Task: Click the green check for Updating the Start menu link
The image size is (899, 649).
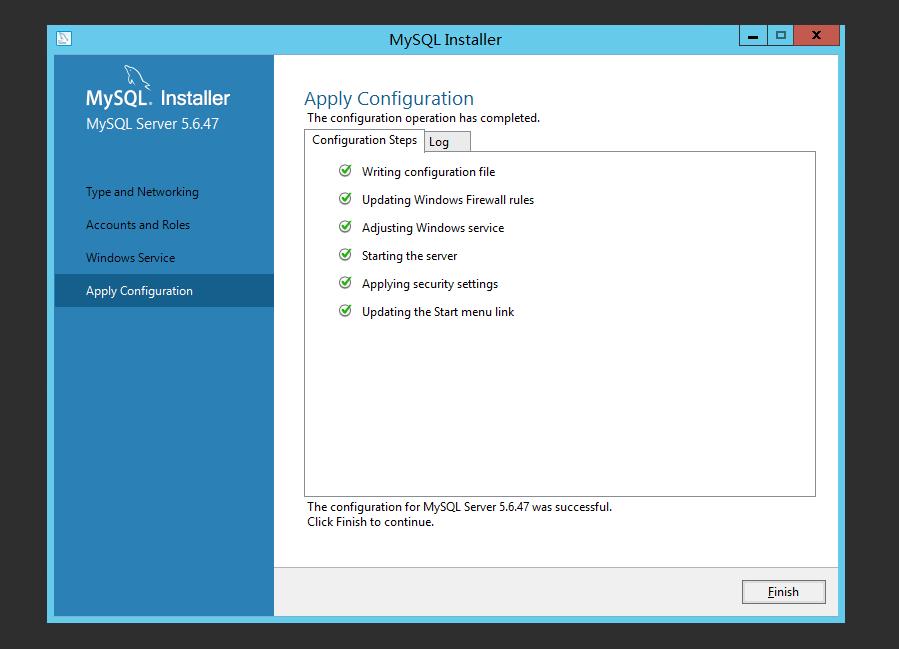Action: point(345,310)
